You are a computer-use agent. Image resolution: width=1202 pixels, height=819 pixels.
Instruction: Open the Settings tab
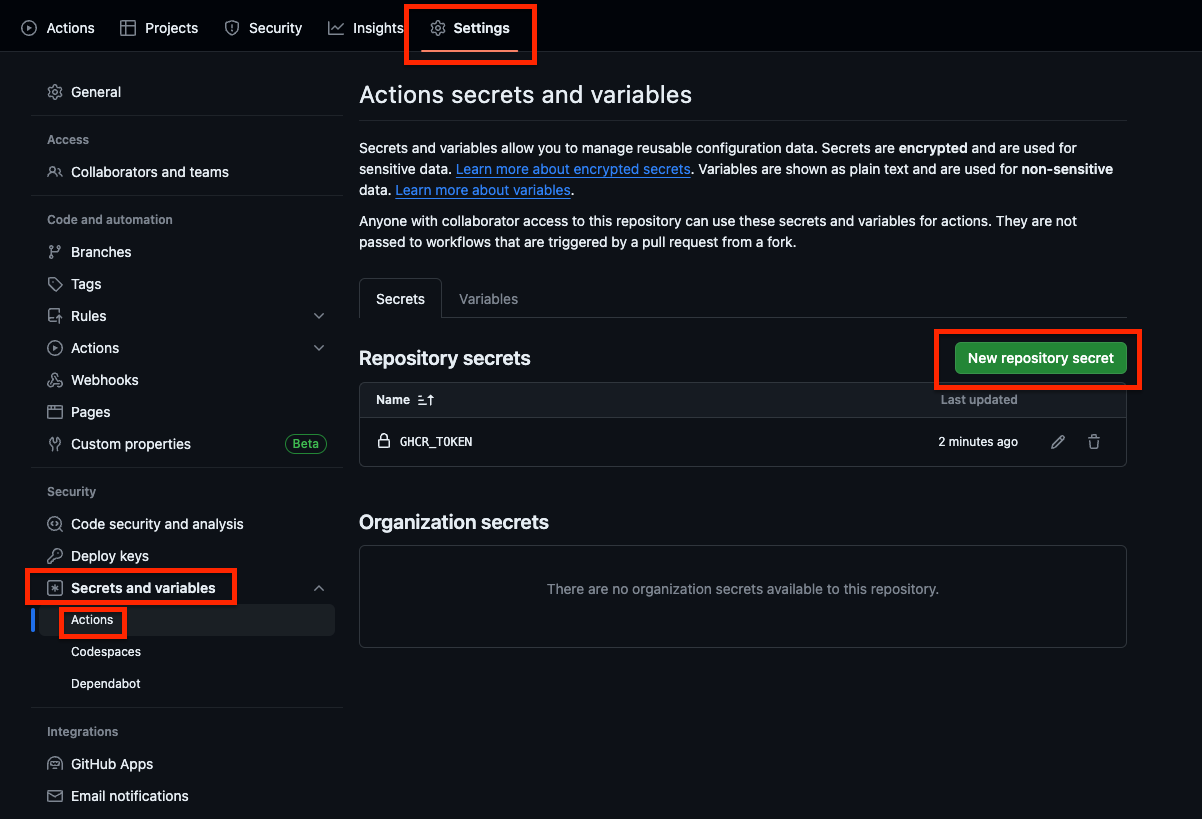pyautogui.click(x=470, y=28)
